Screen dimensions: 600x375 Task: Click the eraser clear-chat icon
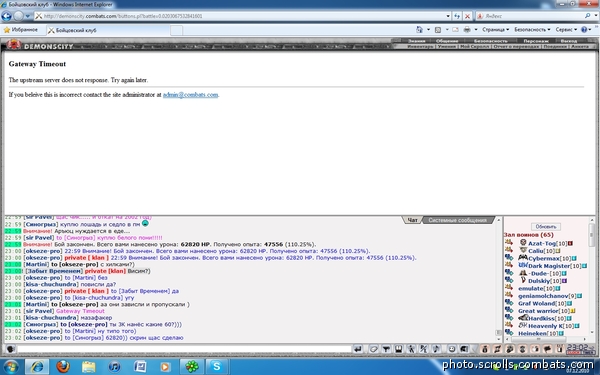[374, 349]
